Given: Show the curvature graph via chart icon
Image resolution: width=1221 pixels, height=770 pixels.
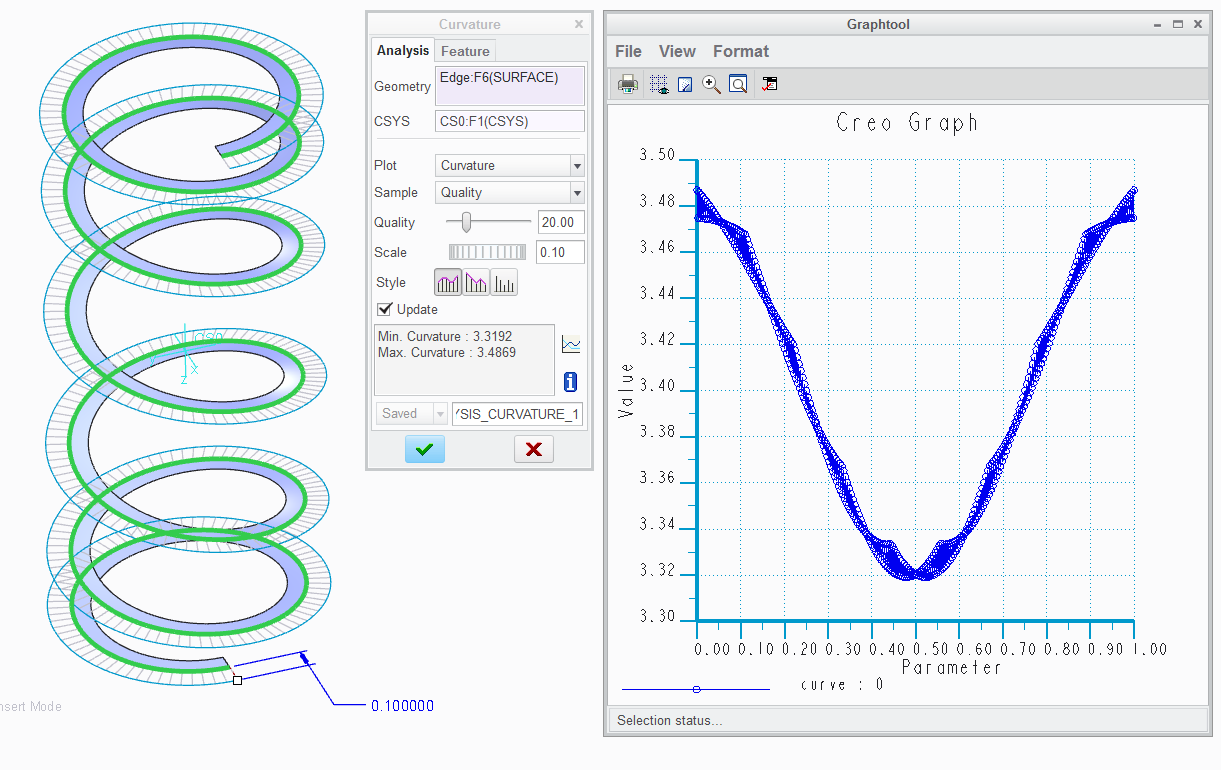Looking at the screenshot, I should click(571, 345).
